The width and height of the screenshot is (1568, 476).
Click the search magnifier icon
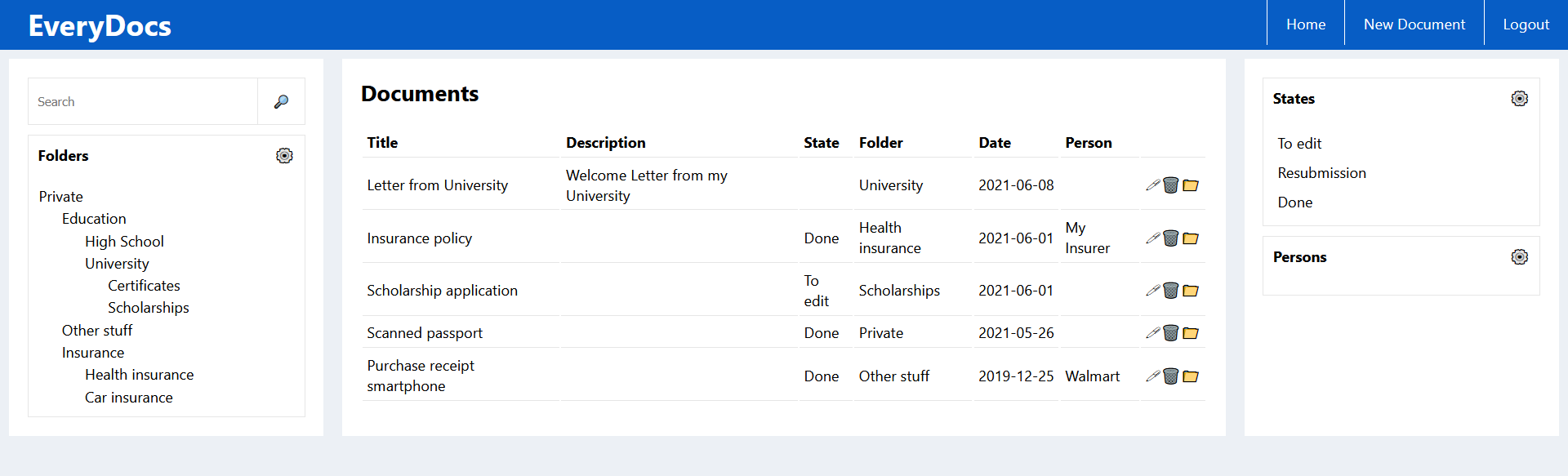[x=281, y=102]
